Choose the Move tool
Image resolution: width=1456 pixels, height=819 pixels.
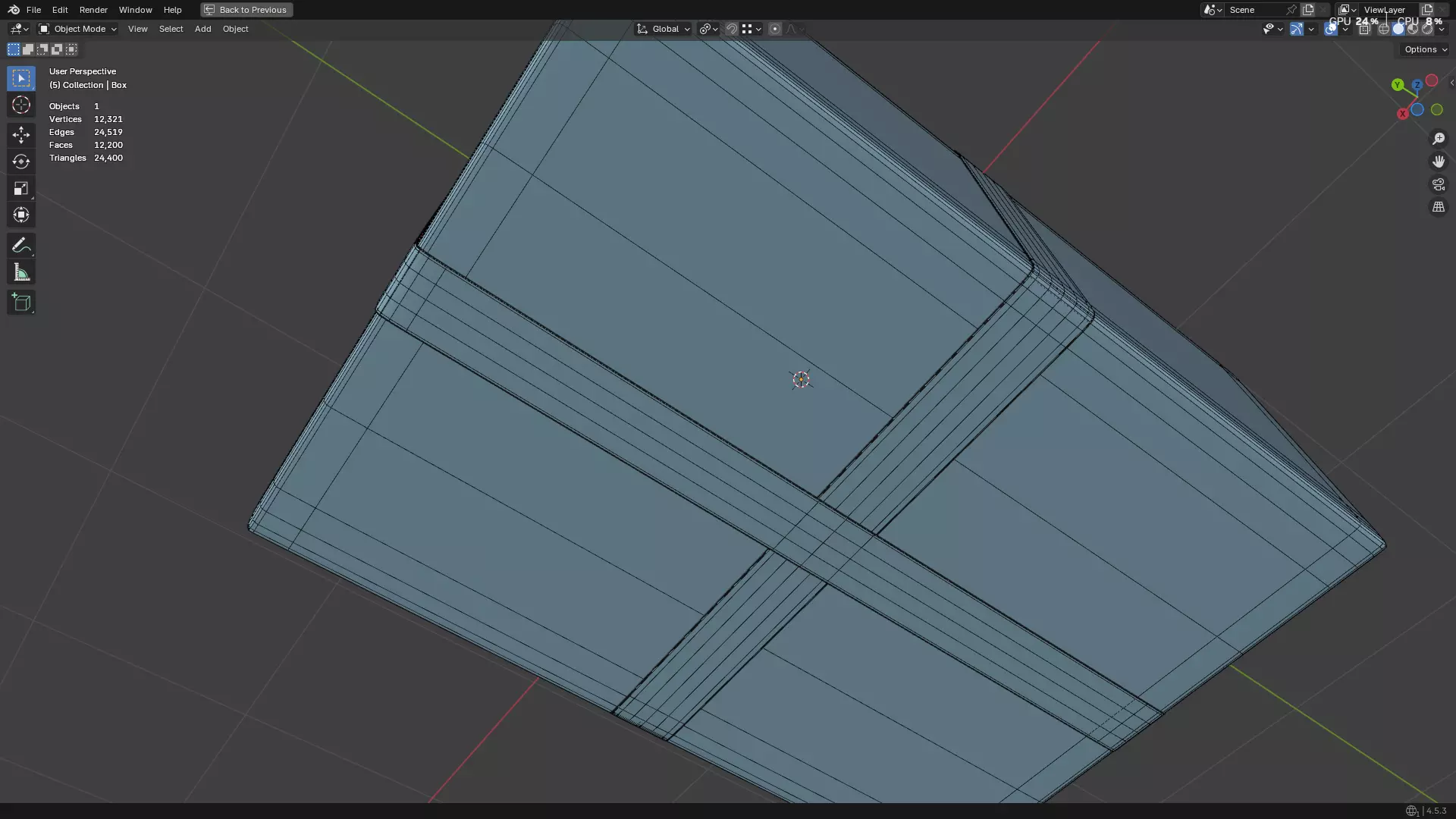coord(21,135)
